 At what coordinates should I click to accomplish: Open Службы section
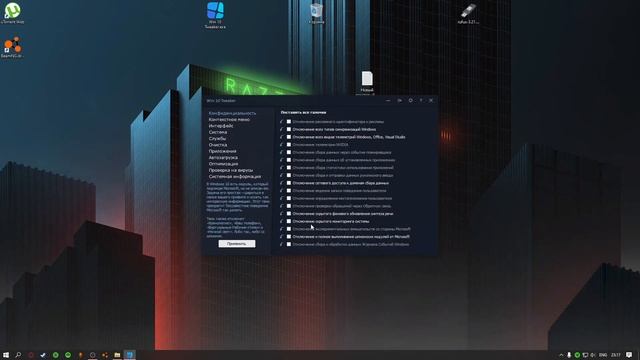(x=217, y=139)
